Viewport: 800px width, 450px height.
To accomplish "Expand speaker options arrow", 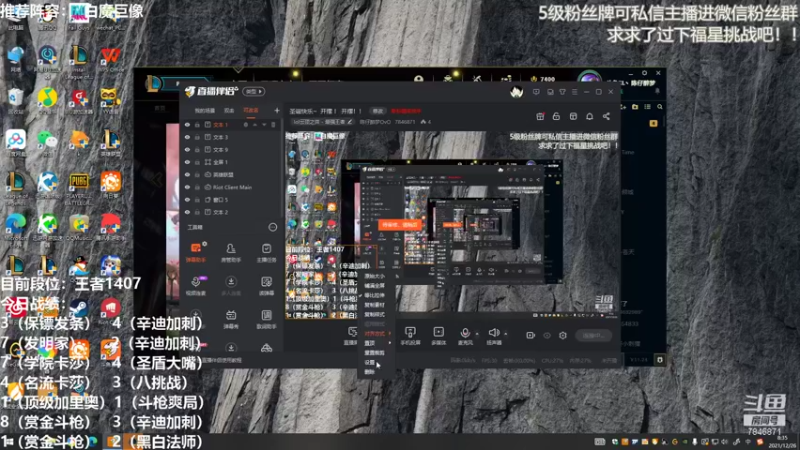I will [506, 334].
